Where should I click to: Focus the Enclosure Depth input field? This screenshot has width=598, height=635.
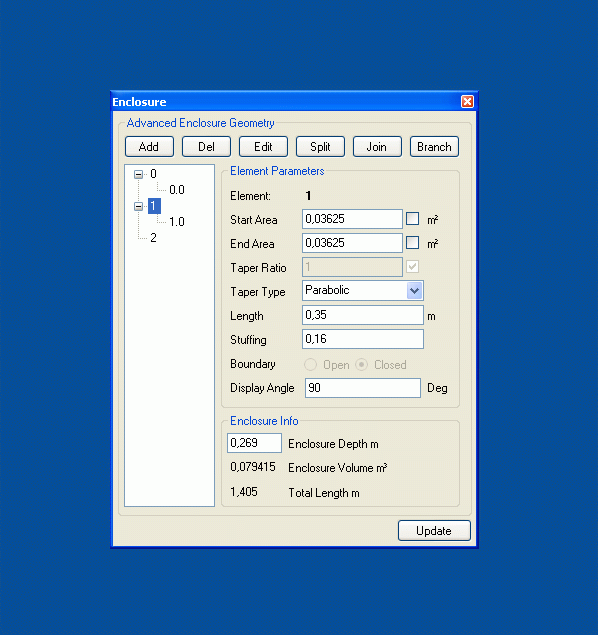254,443
